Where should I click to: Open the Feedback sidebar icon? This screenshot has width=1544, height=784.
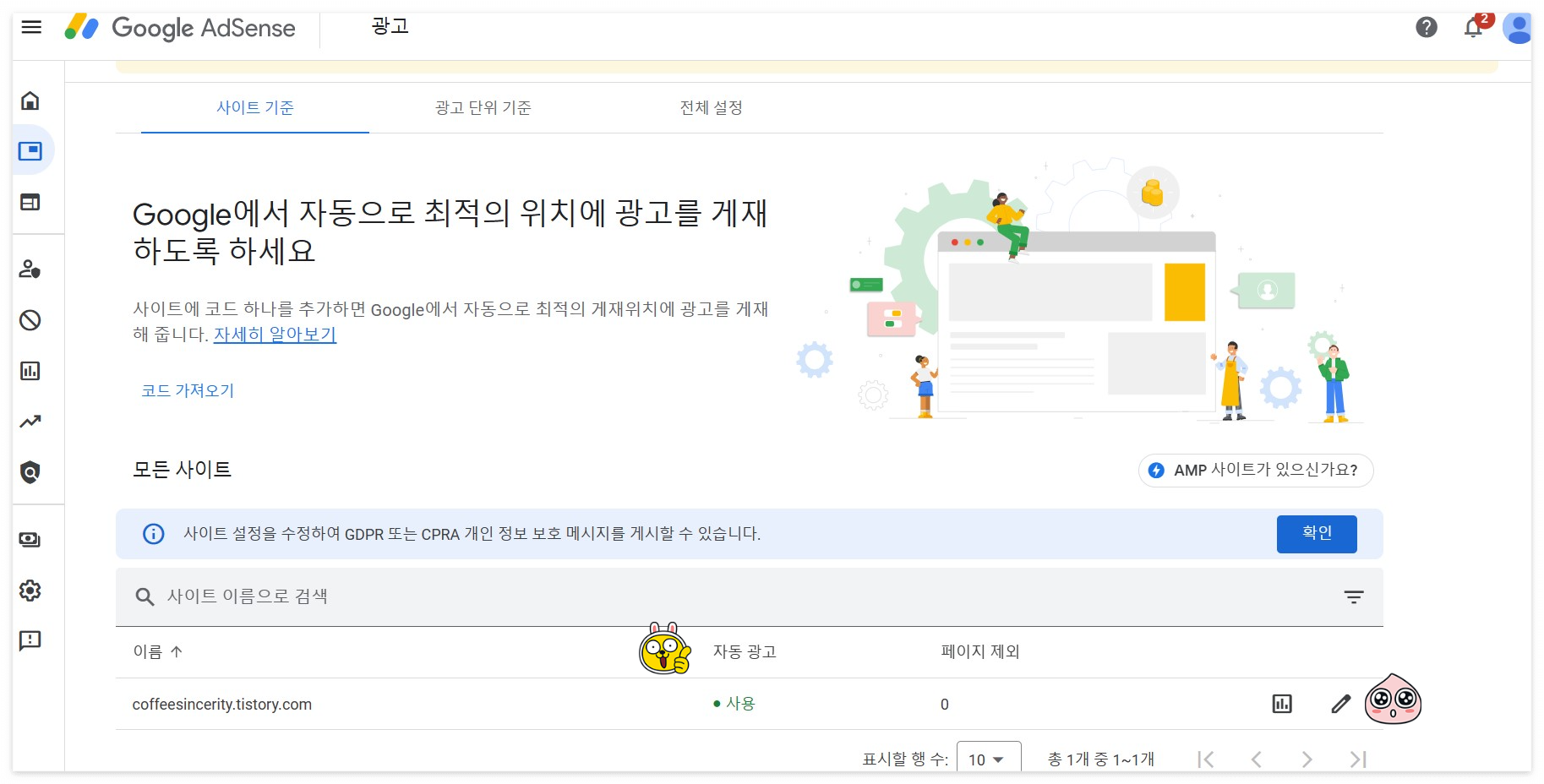point(30,641)
